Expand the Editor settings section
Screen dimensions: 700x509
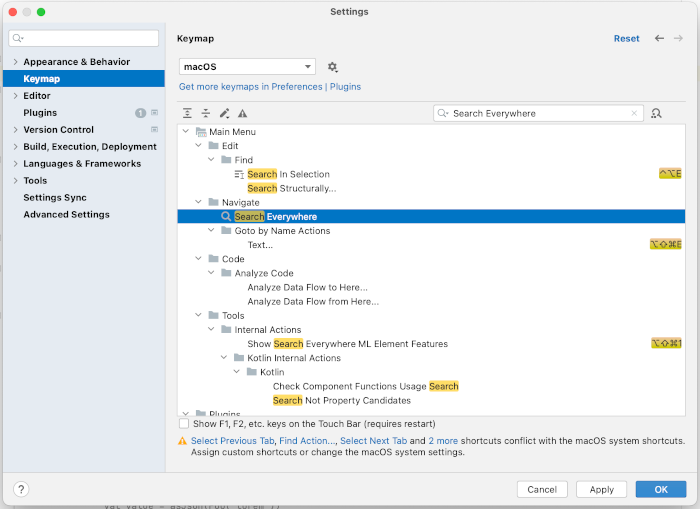click(16, 96)
